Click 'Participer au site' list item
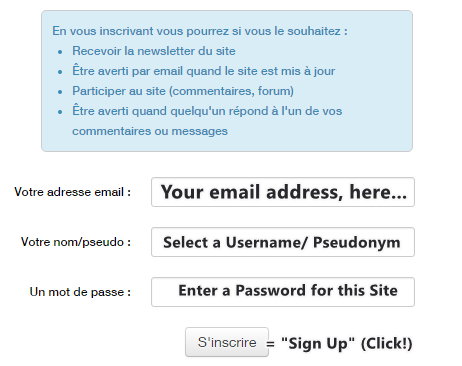 tap(183, 91)
